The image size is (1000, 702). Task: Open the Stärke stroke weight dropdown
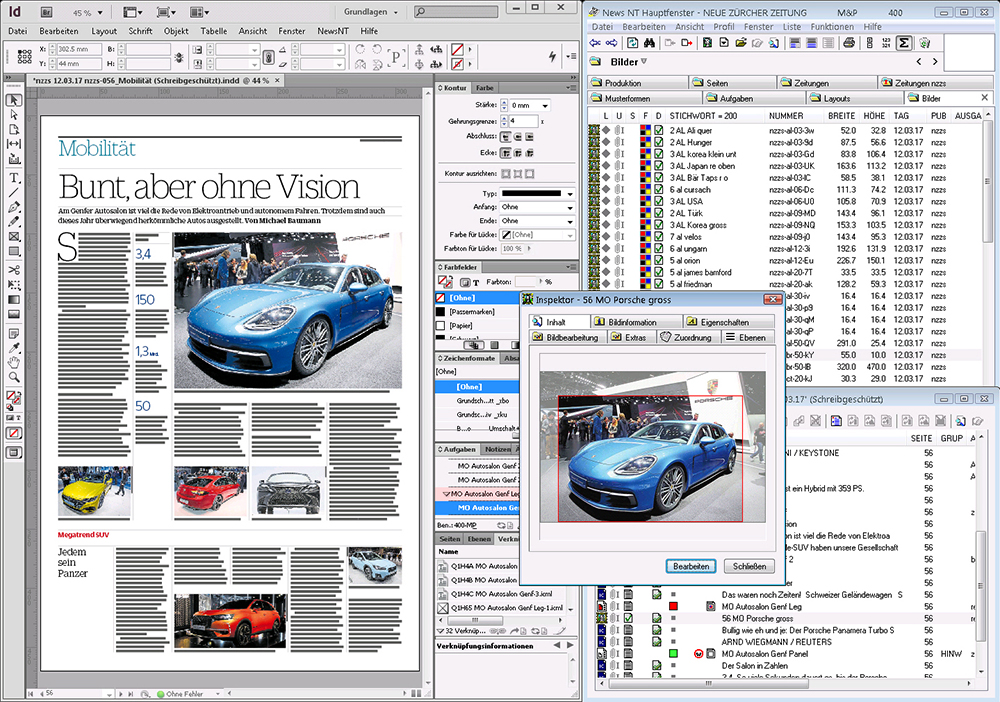545,105
